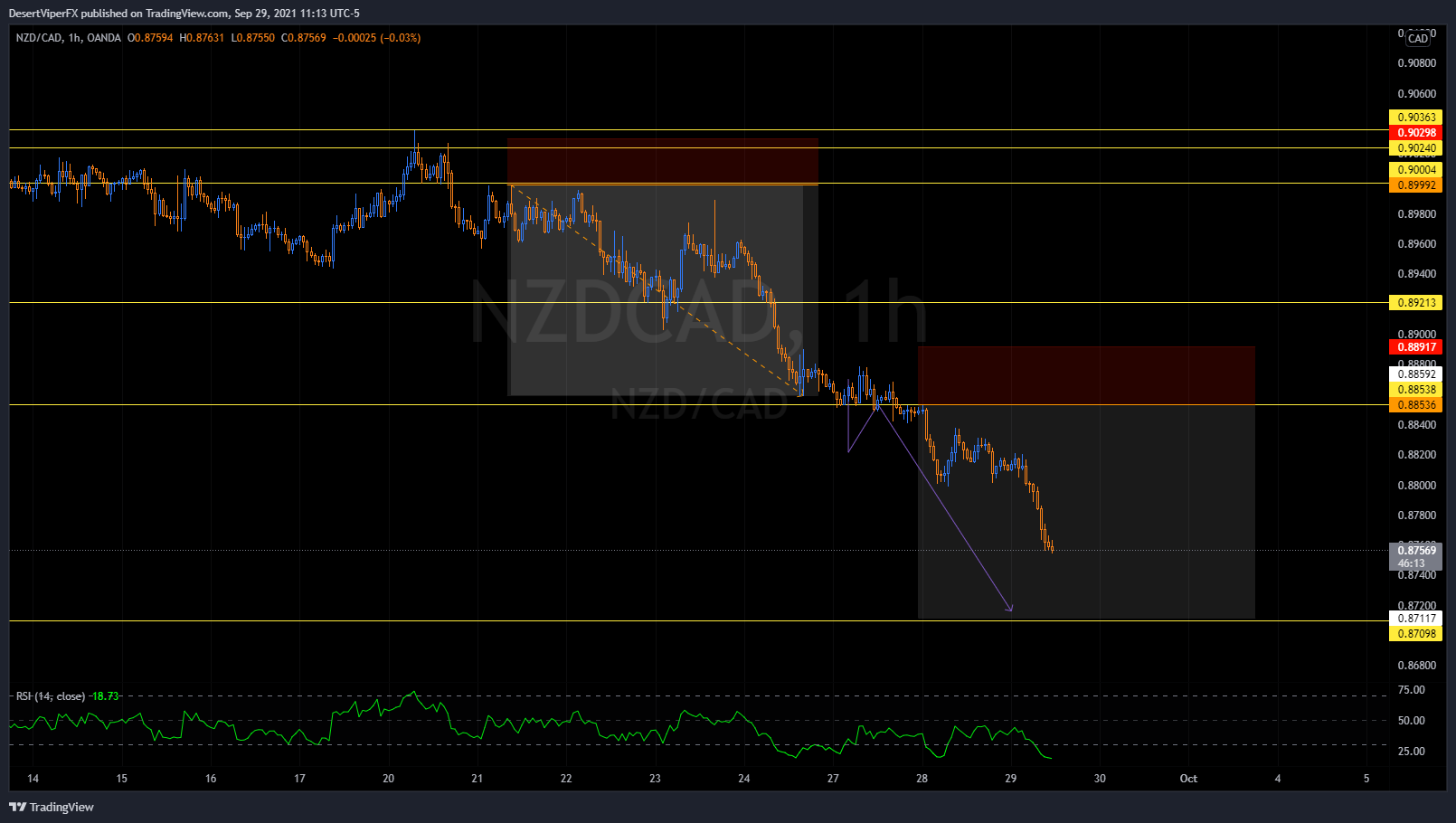
Task: Select the yellow 0.89213 price label
Action: tap(1416, 303)
